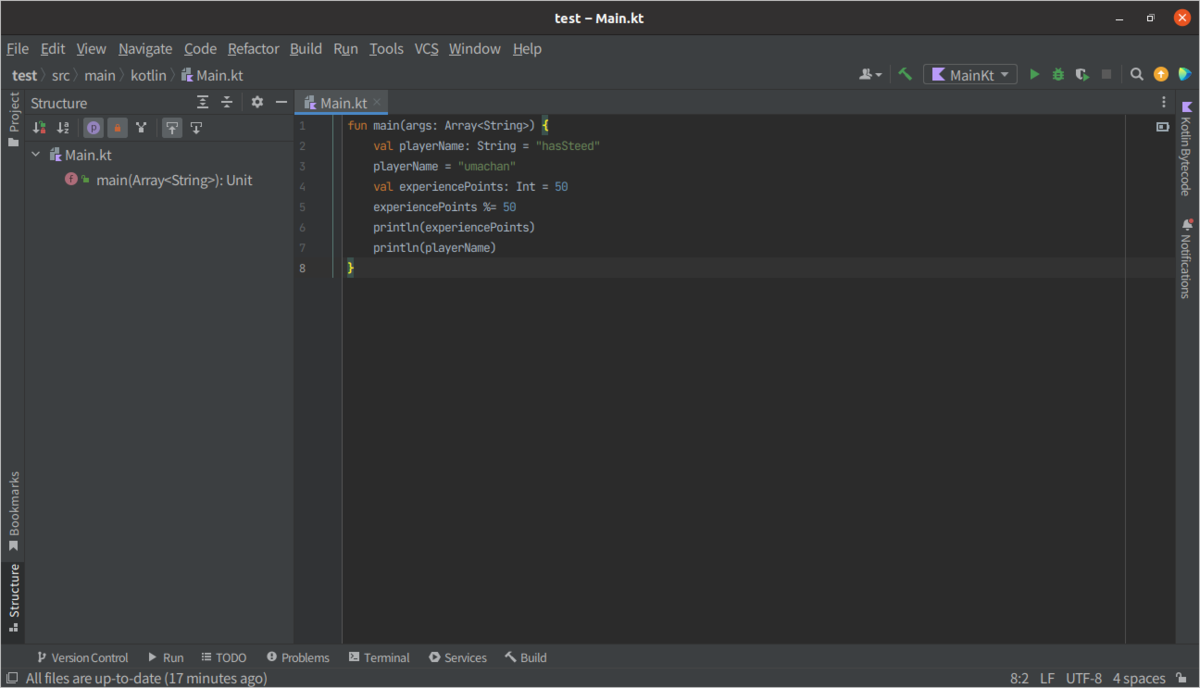
Task: Toggle show properties in Structure
Action: click(x=93, y=128)
